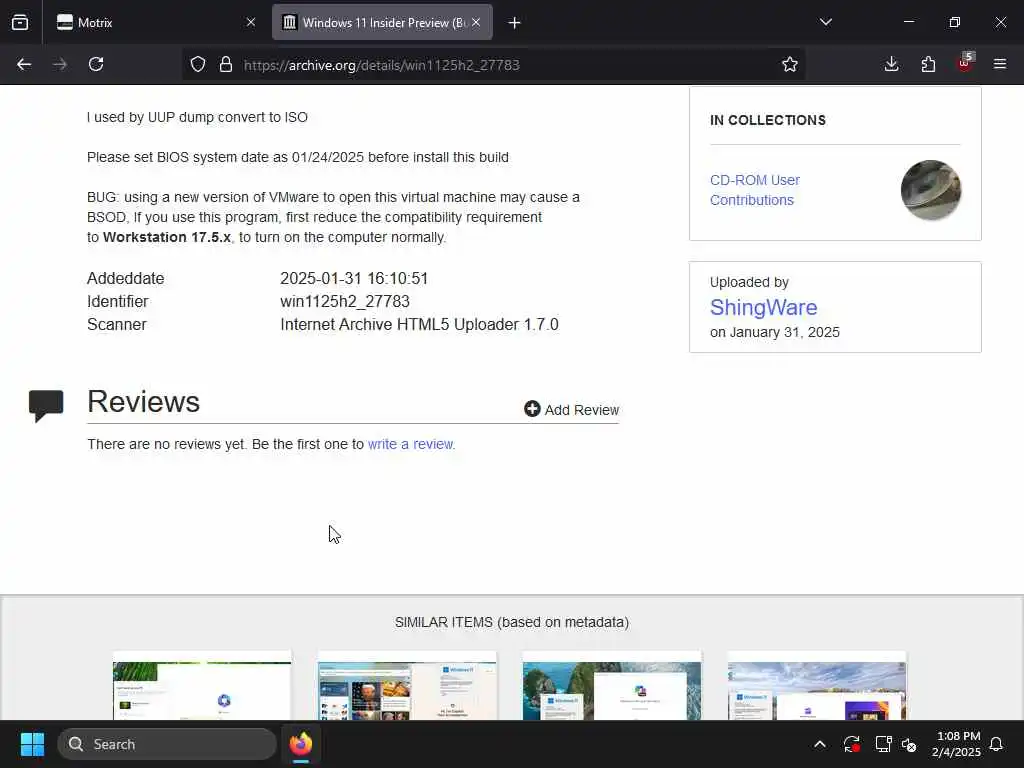Image resolution: width=1024 pixels, height=768 pixels.
Task: Open the tracking protection shield icon
Action: click(x=198, y=64)
